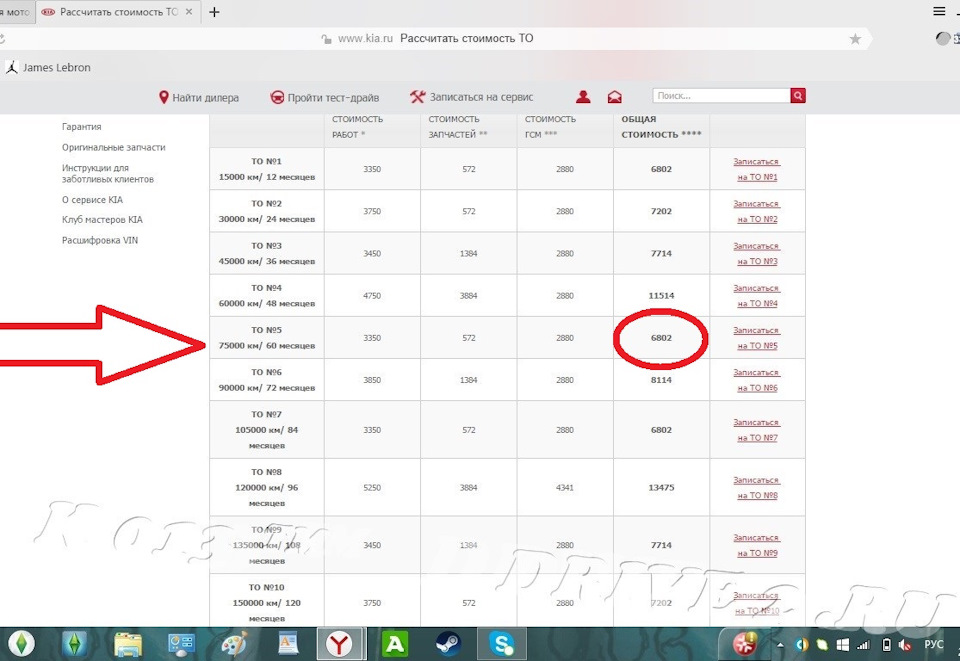The height and width of the screenshot is (661, 960).
Task: Open Skype from the taskbar
Action: [501, 644]
